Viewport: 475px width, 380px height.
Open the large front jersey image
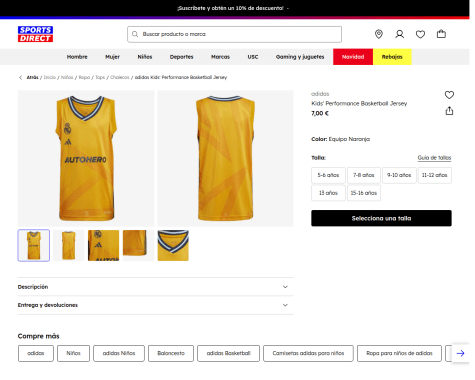(86, 158)
